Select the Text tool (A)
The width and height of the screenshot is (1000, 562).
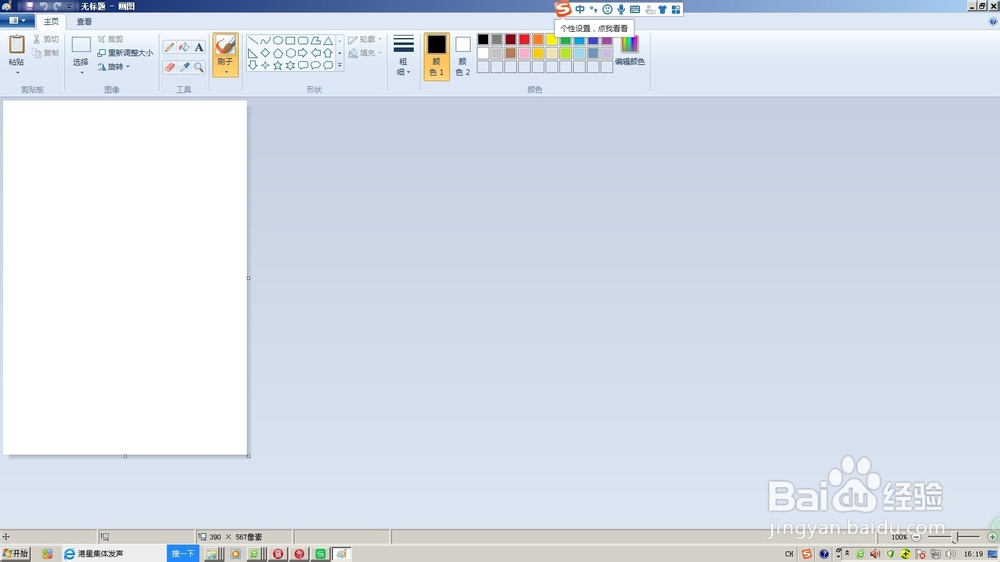click(x=199, y=47)
